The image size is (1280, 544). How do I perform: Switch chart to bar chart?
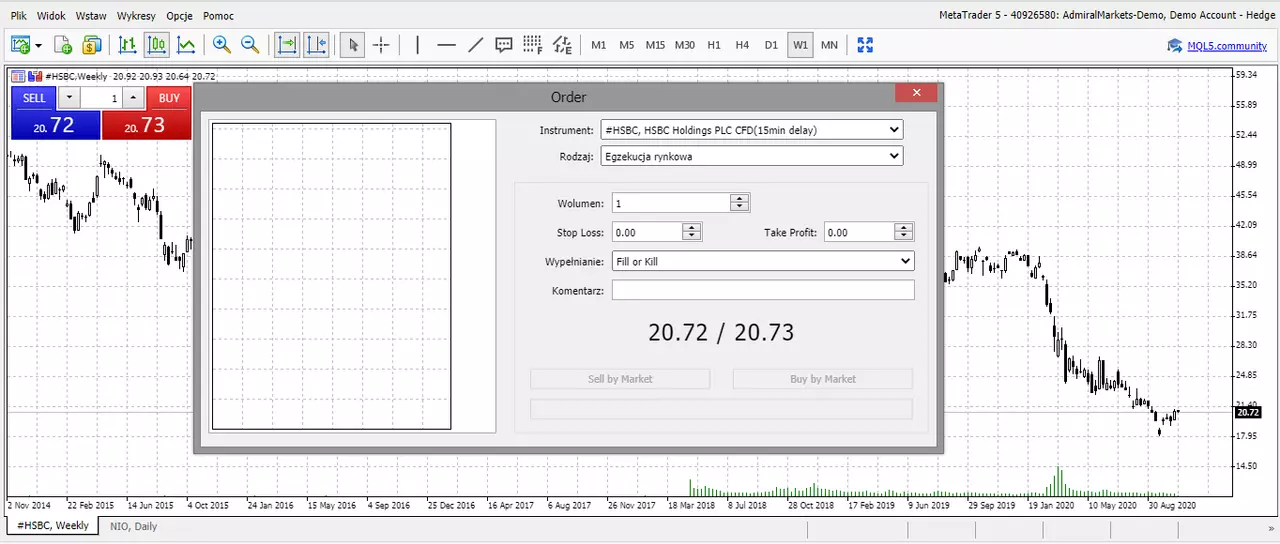click(127, 45)
